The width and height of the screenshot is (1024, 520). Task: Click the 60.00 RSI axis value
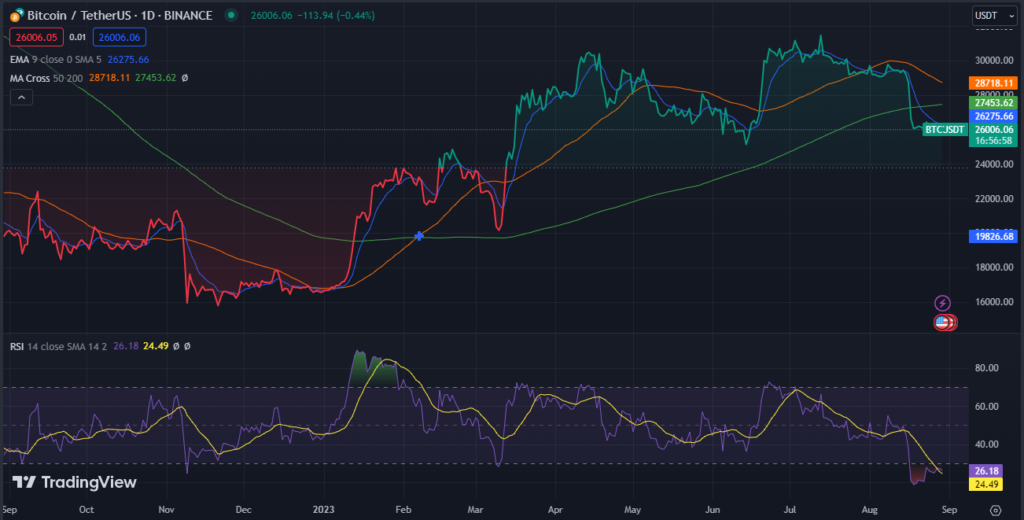(987, 406)
